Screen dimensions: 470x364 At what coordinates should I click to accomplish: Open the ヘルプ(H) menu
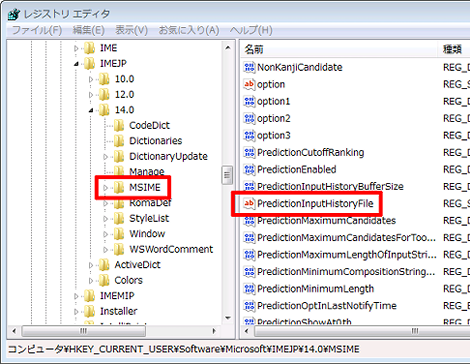pos(251,30)
